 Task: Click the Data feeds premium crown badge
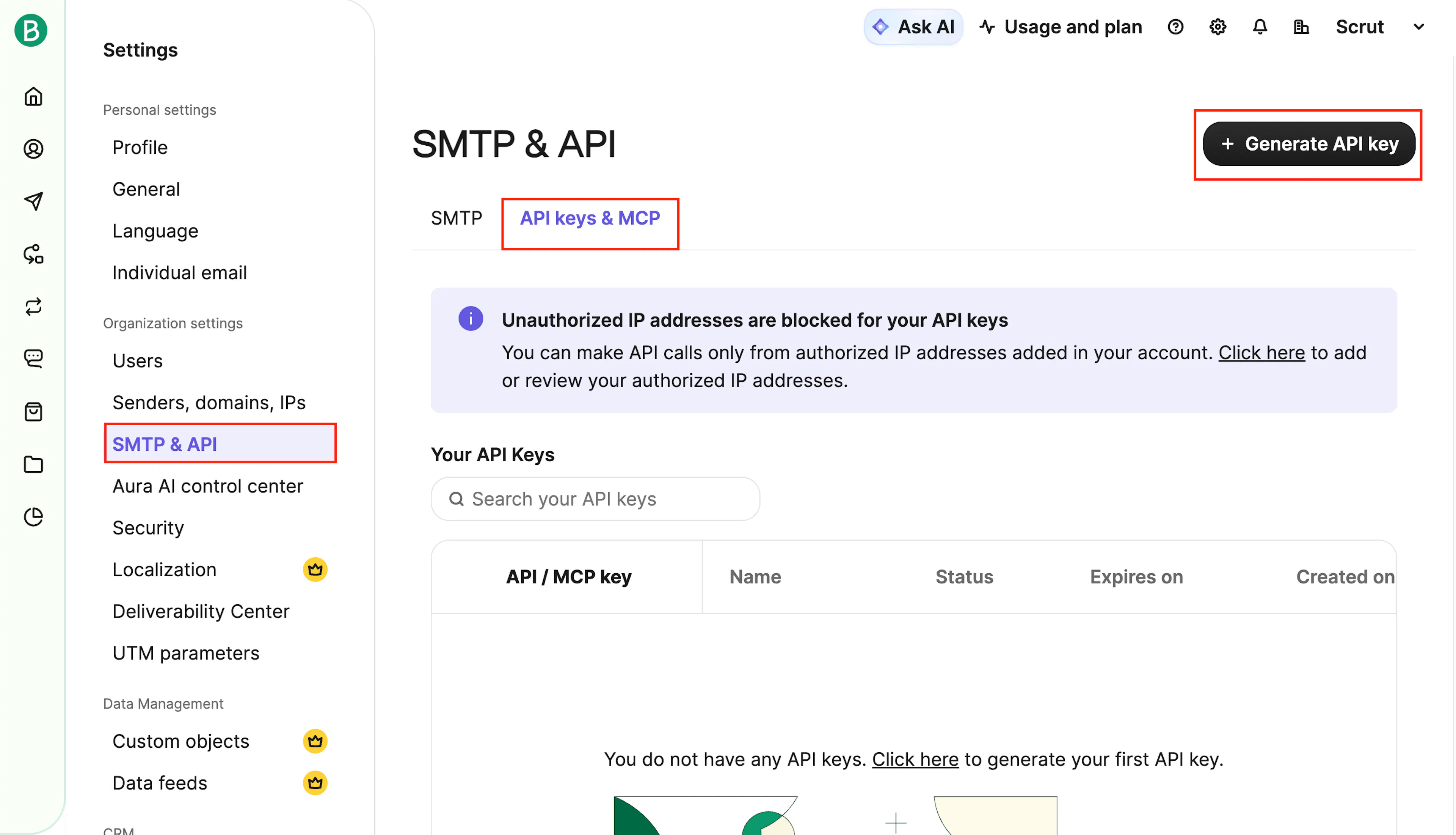[315, 783]
